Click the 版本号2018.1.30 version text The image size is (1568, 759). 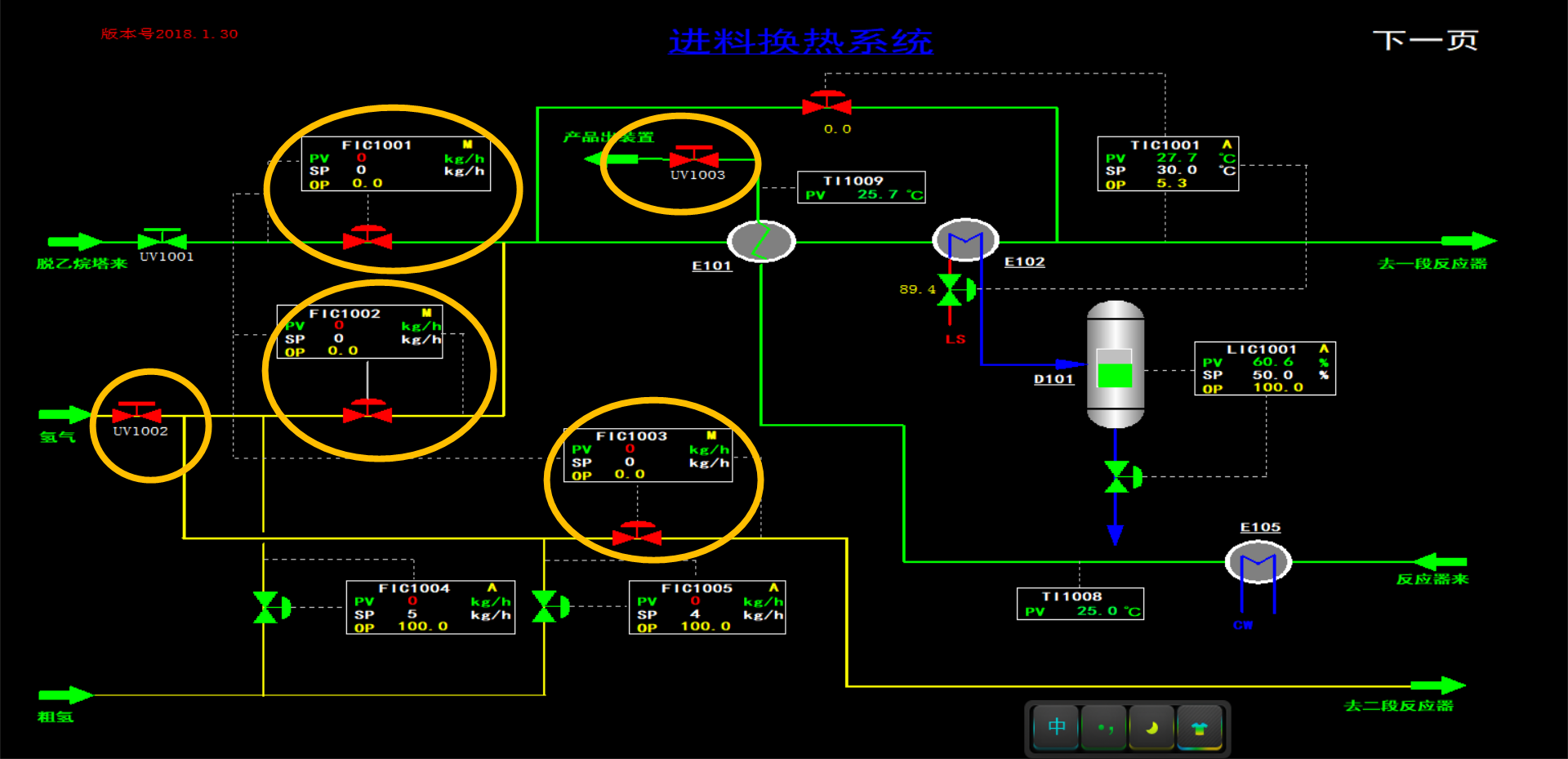(x=169, y=34)
